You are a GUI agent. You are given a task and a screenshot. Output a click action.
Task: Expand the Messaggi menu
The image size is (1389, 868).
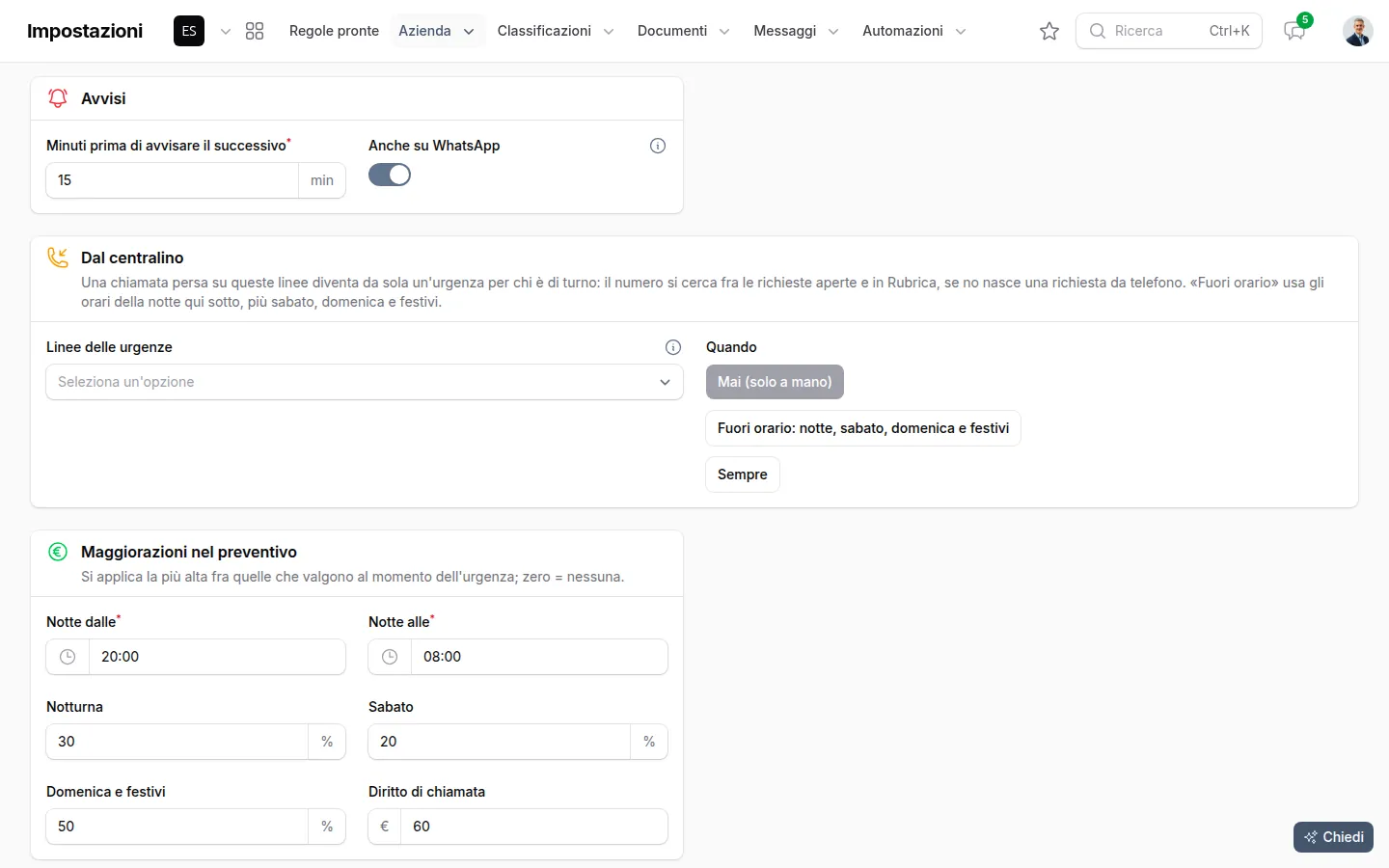[796, 31]
